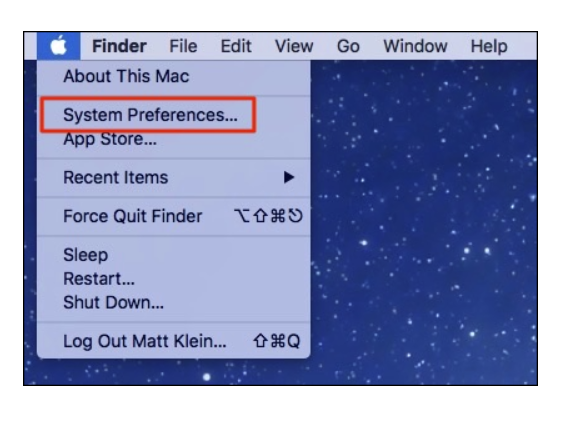The image size is (562, 422).
Task: Open the Go menu
Action: [x=348, y=46]
